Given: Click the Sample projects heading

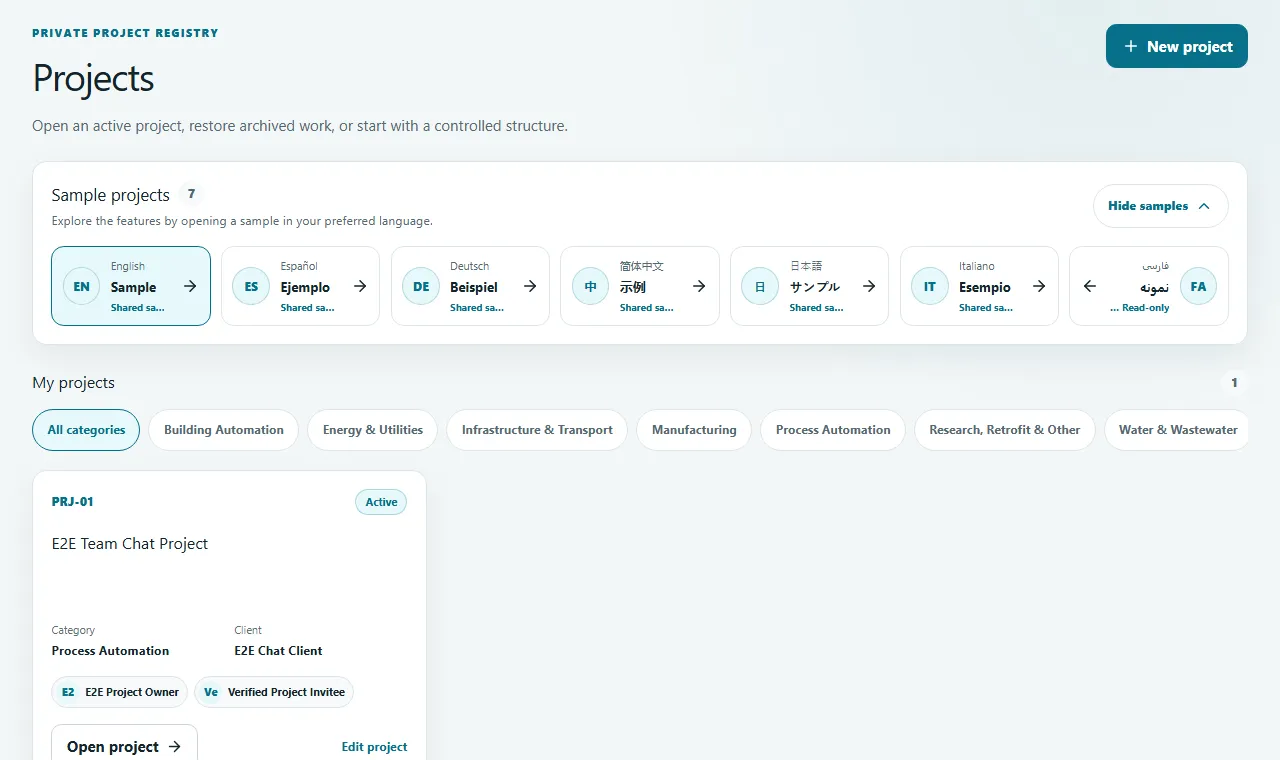Looking at the screenshot, I should point(111,195).
